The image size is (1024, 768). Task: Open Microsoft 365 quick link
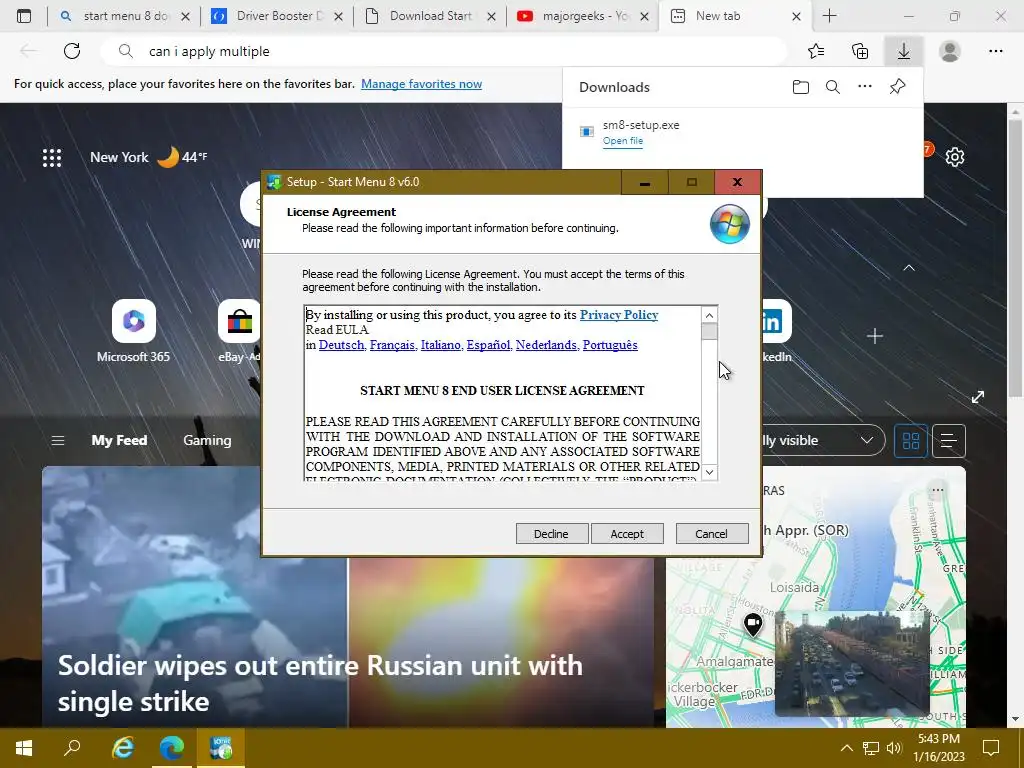[133, 331]
